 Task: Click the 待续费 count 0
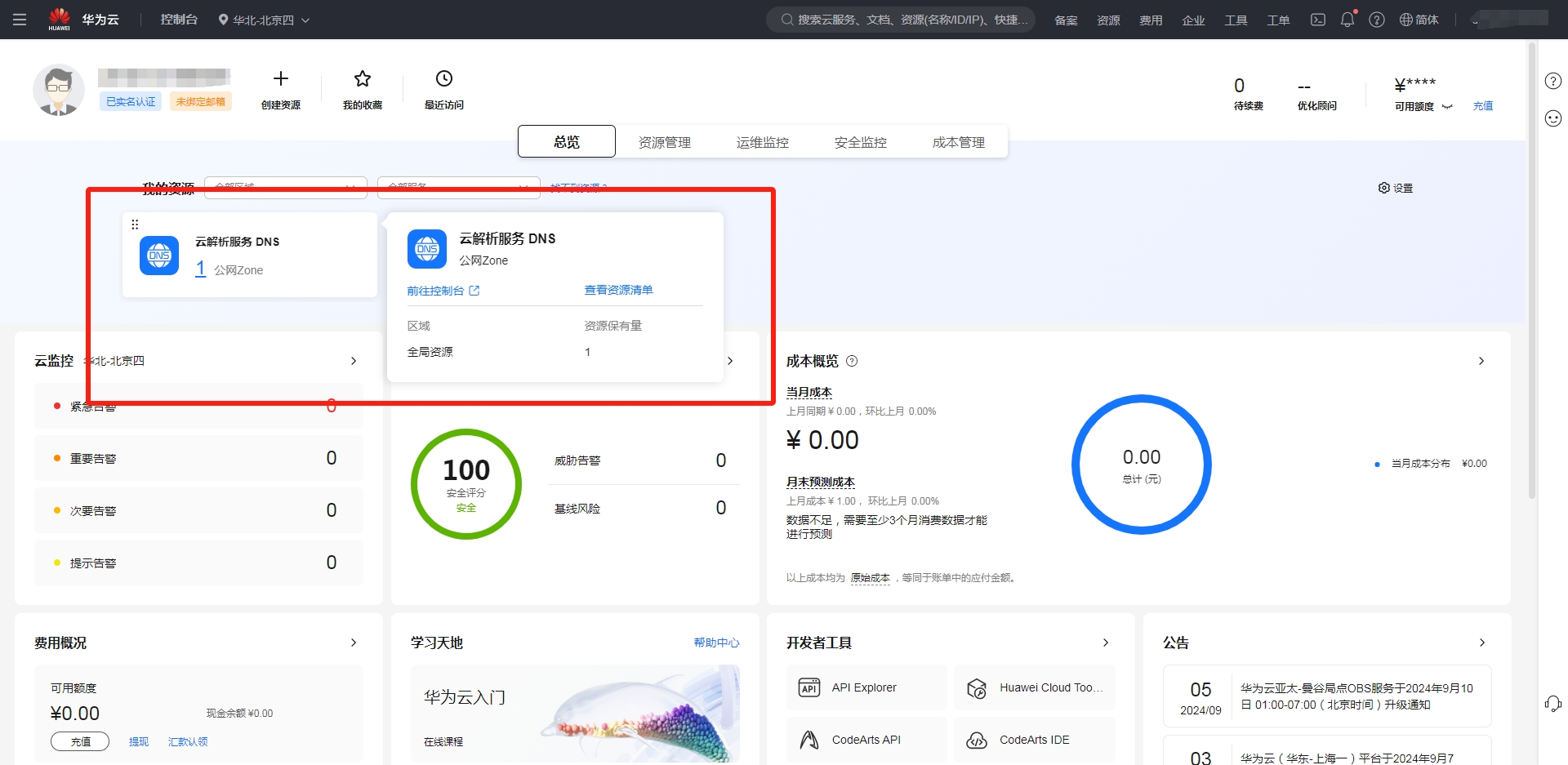pos(1240,86)
